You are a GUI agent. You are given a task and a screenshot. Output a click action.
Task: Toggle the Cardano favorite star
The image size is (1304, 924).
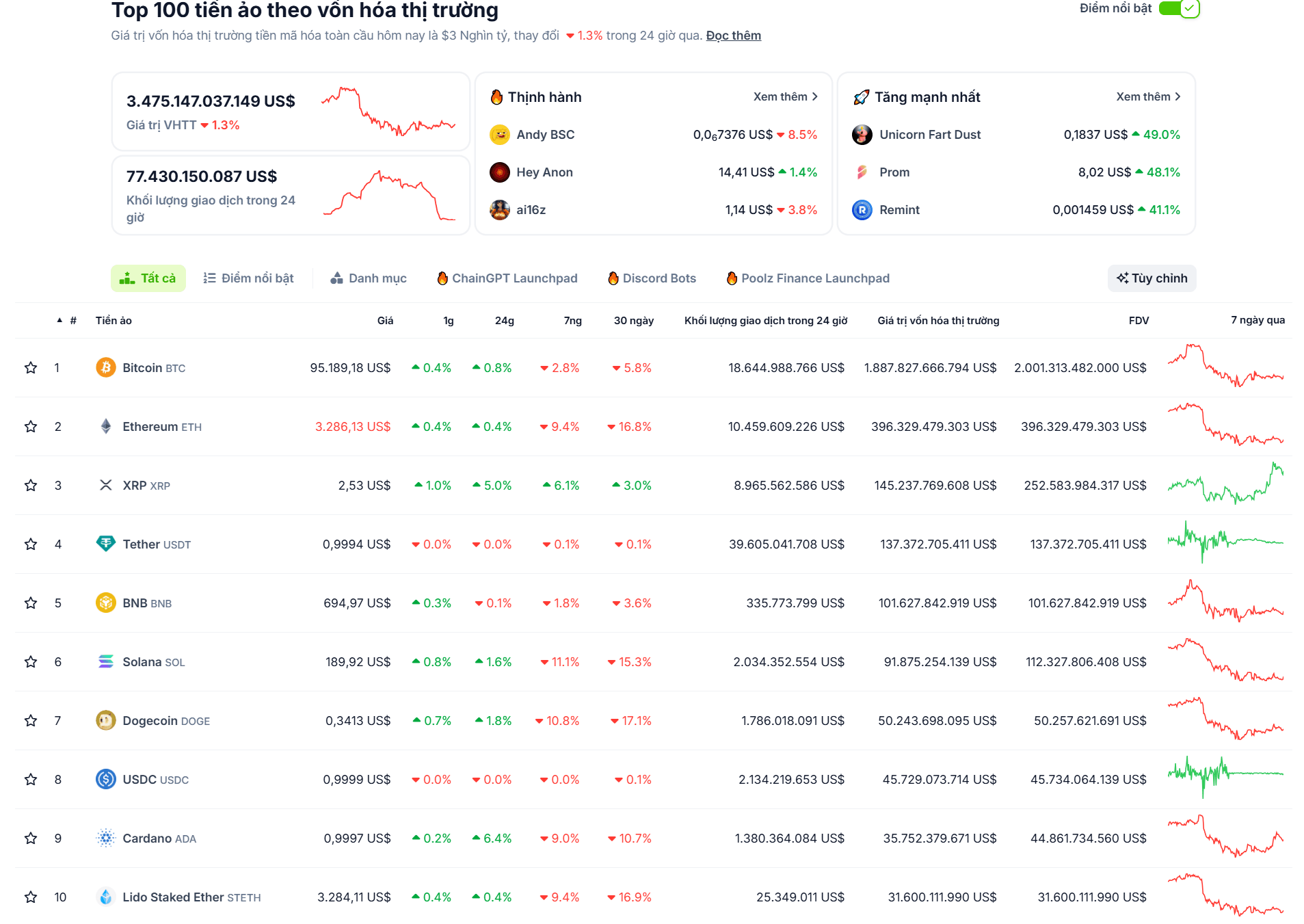[x=31, y=838]
